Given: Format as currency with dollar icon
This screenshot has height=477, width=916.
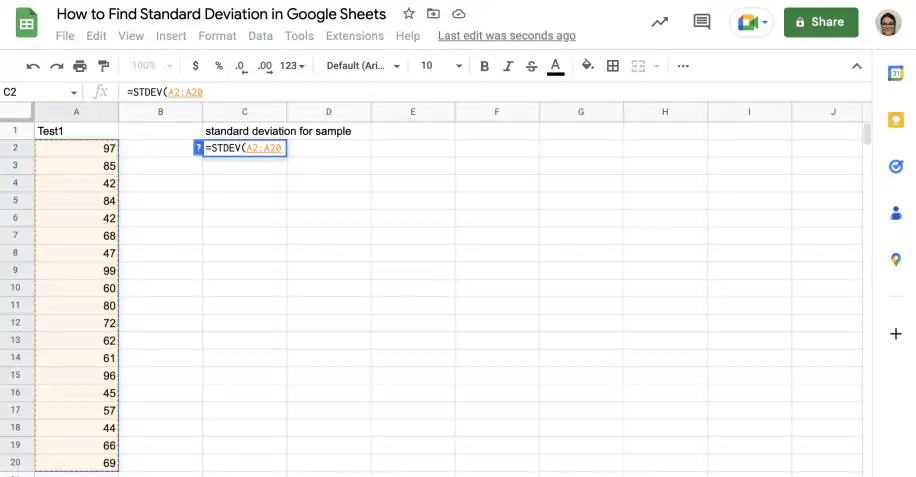Looking at the screenshot, I should (x=195, y=66).
